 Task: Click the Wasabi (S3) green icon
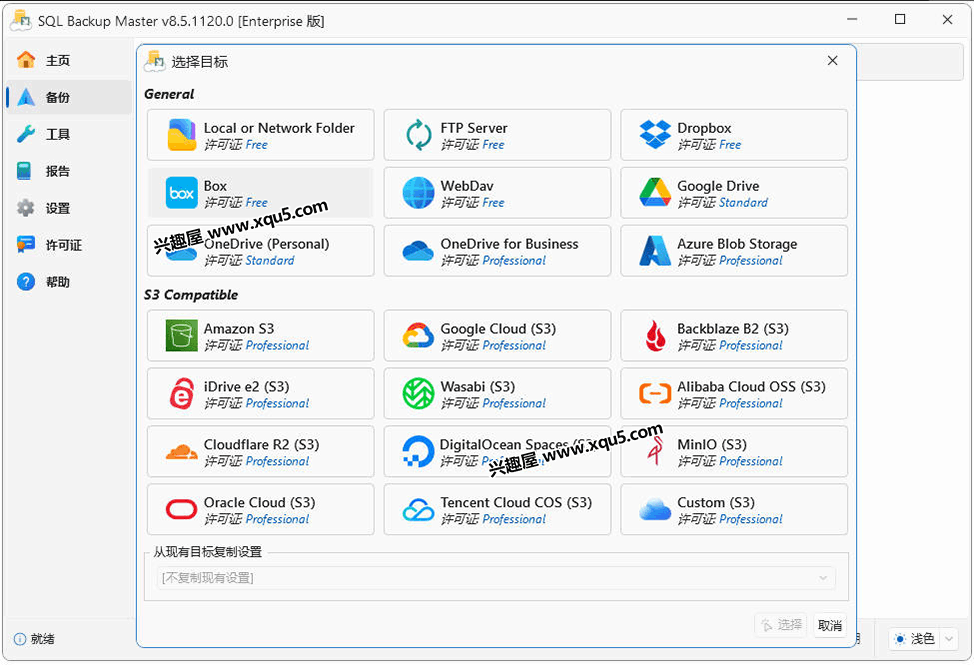(x=418, y=394)
